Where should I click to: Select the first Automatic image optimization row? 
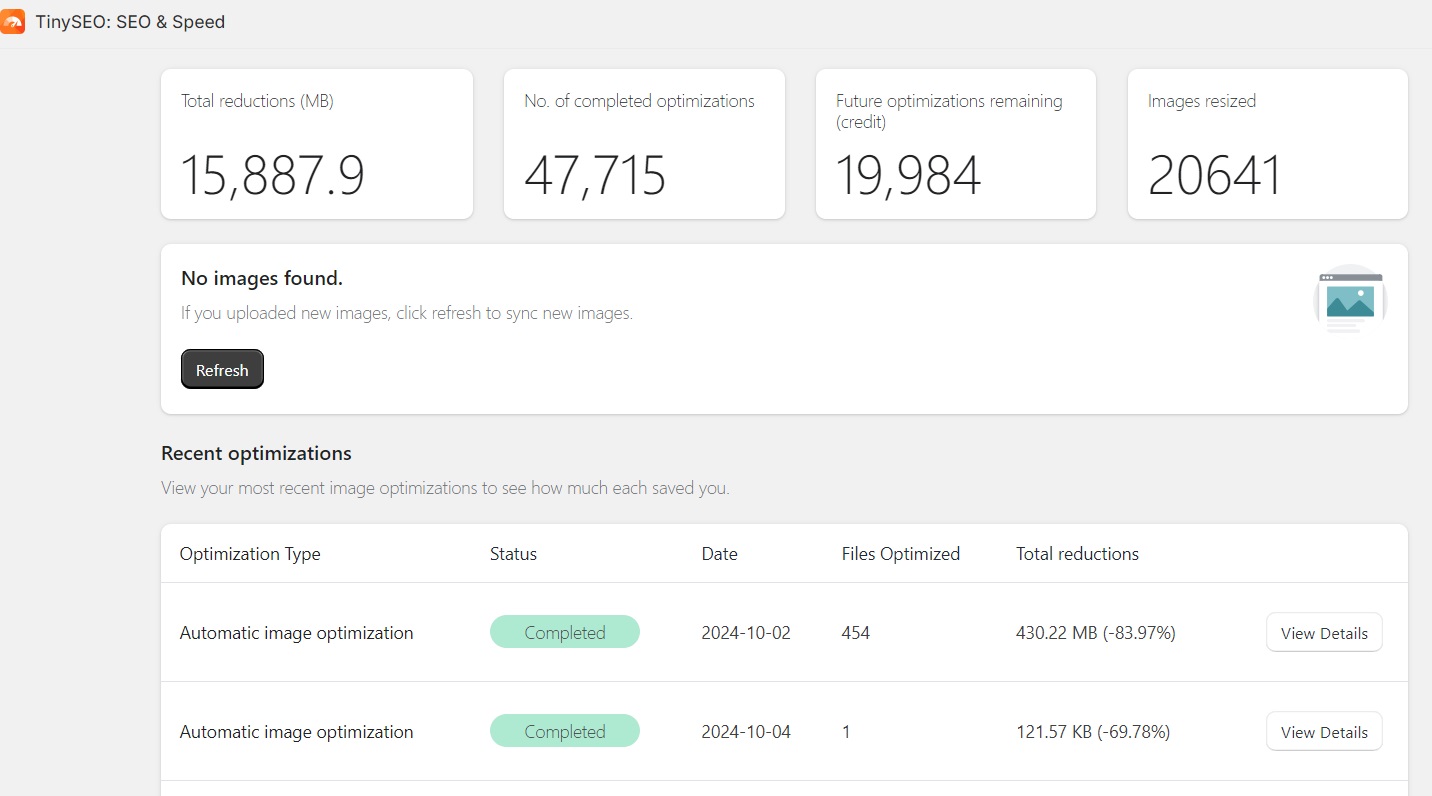point(296,632)
